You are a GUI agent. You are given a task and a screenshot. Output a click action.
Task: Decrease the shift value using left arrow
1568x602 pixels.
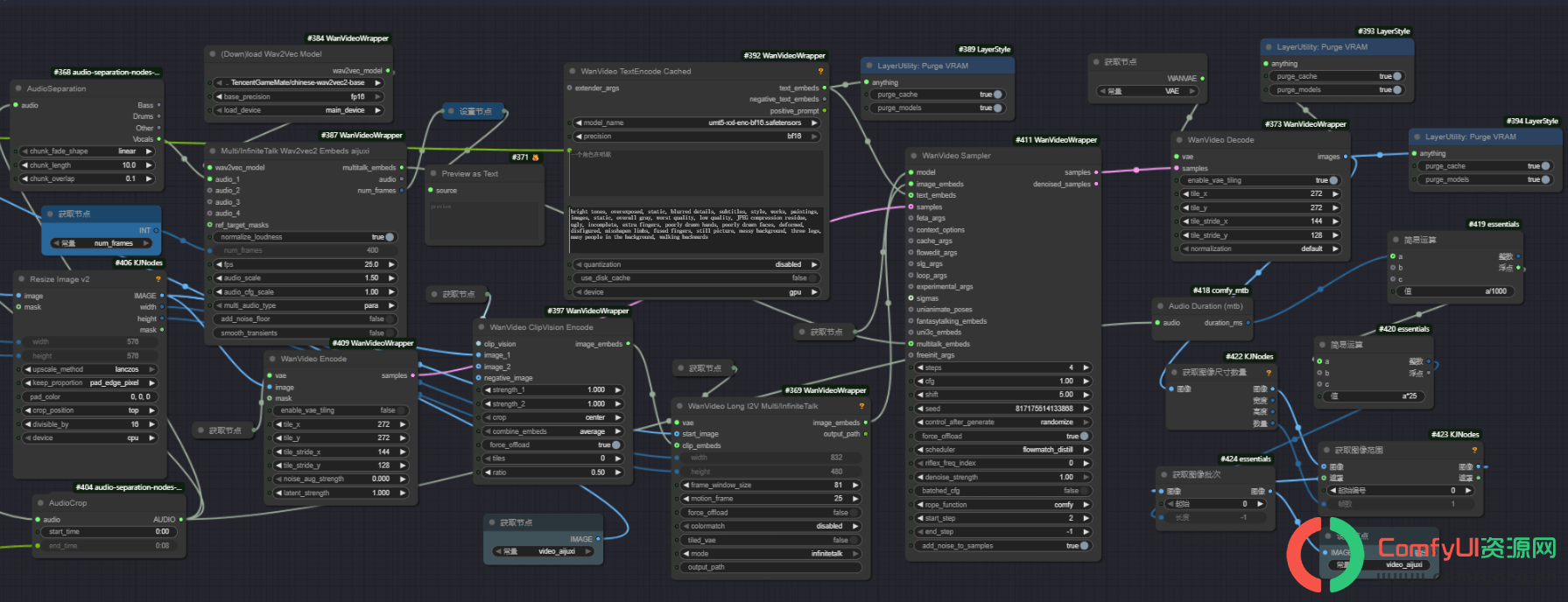pos(920,395)
